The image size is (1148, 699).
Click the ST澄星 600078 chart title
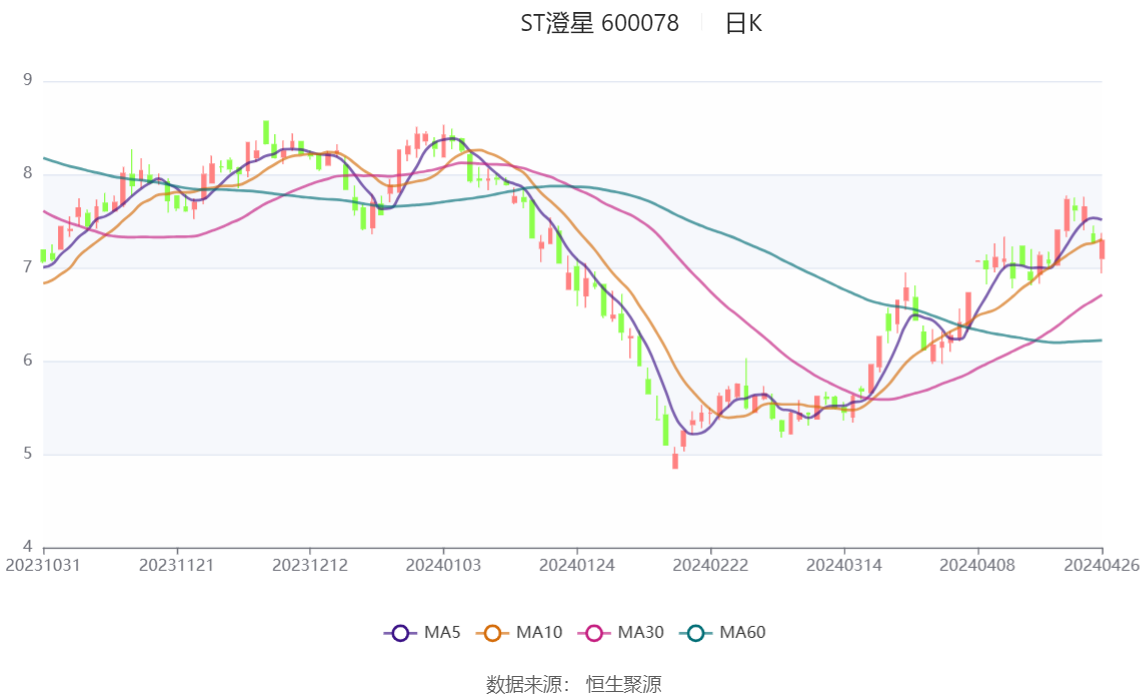coord(600,23)
